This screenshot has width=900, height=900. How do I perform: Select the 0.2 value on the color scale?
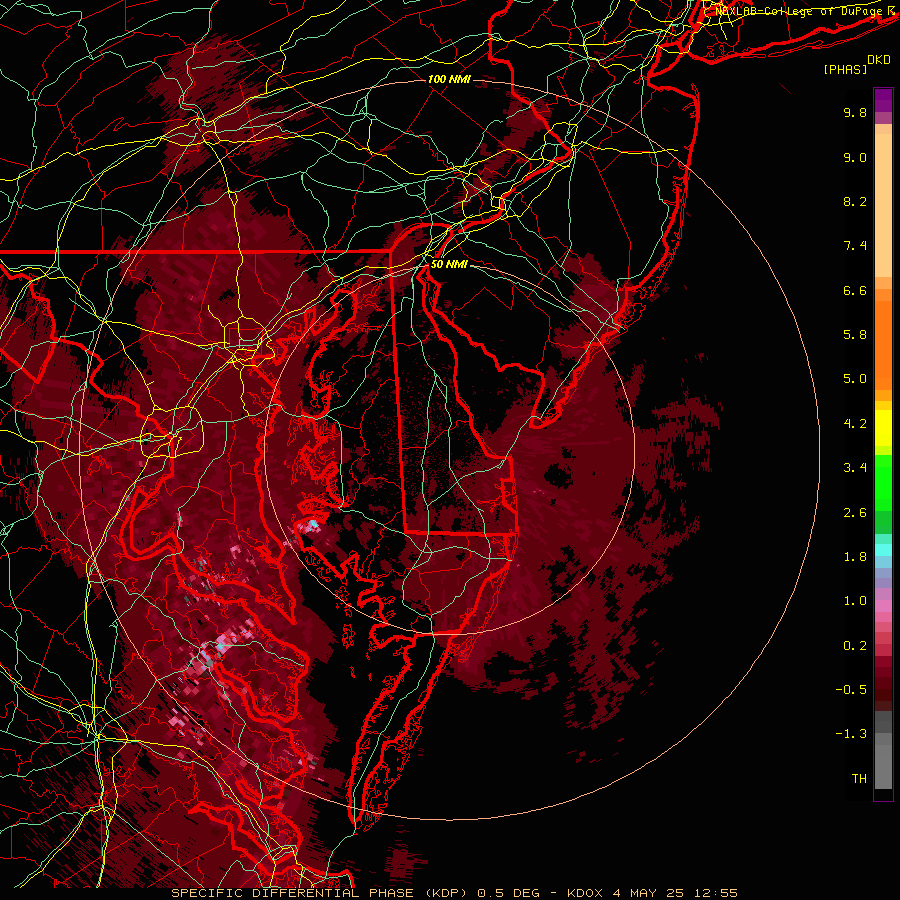(x=855, y=646)
